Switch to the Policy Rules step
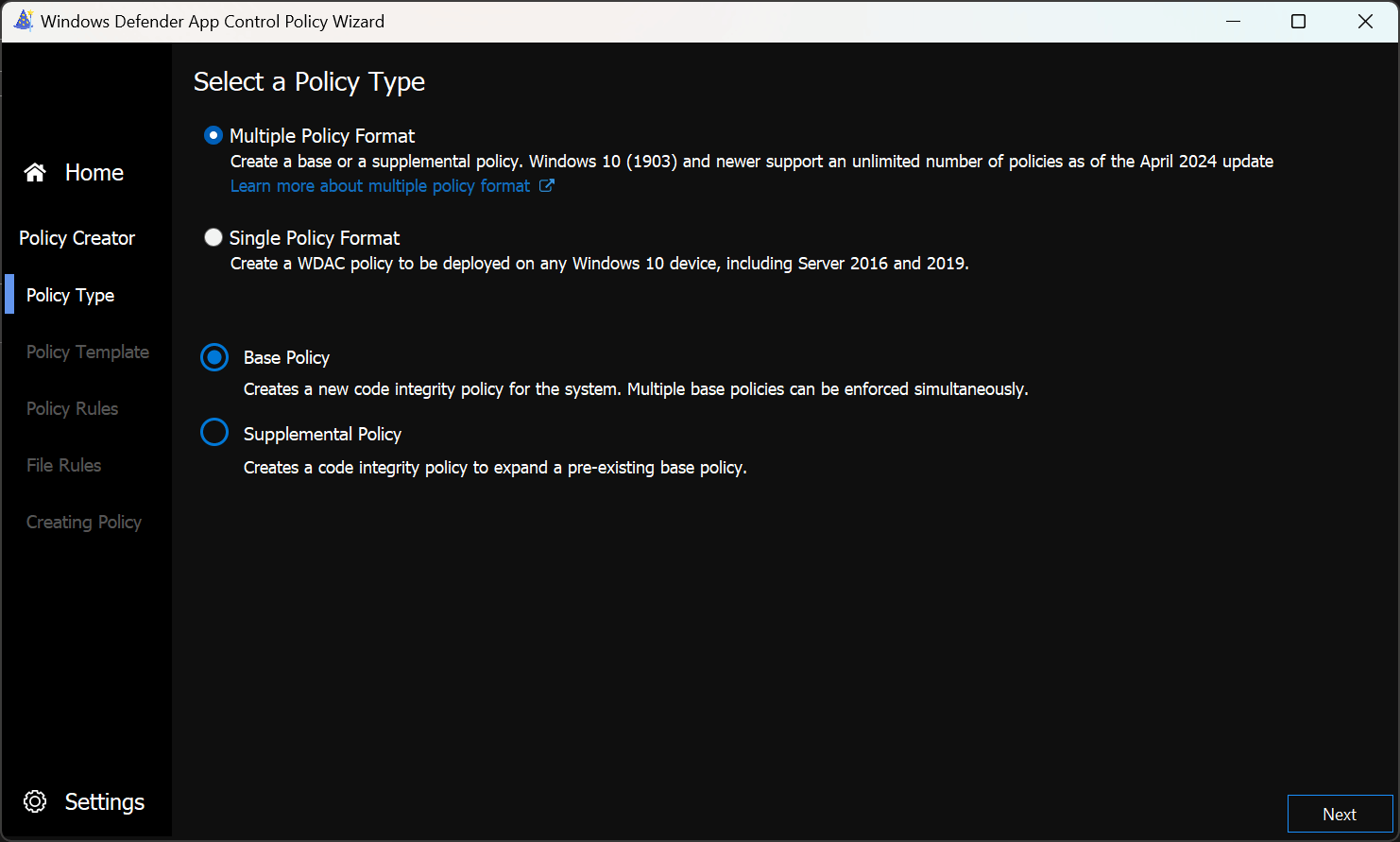 [x=73, y=408]
